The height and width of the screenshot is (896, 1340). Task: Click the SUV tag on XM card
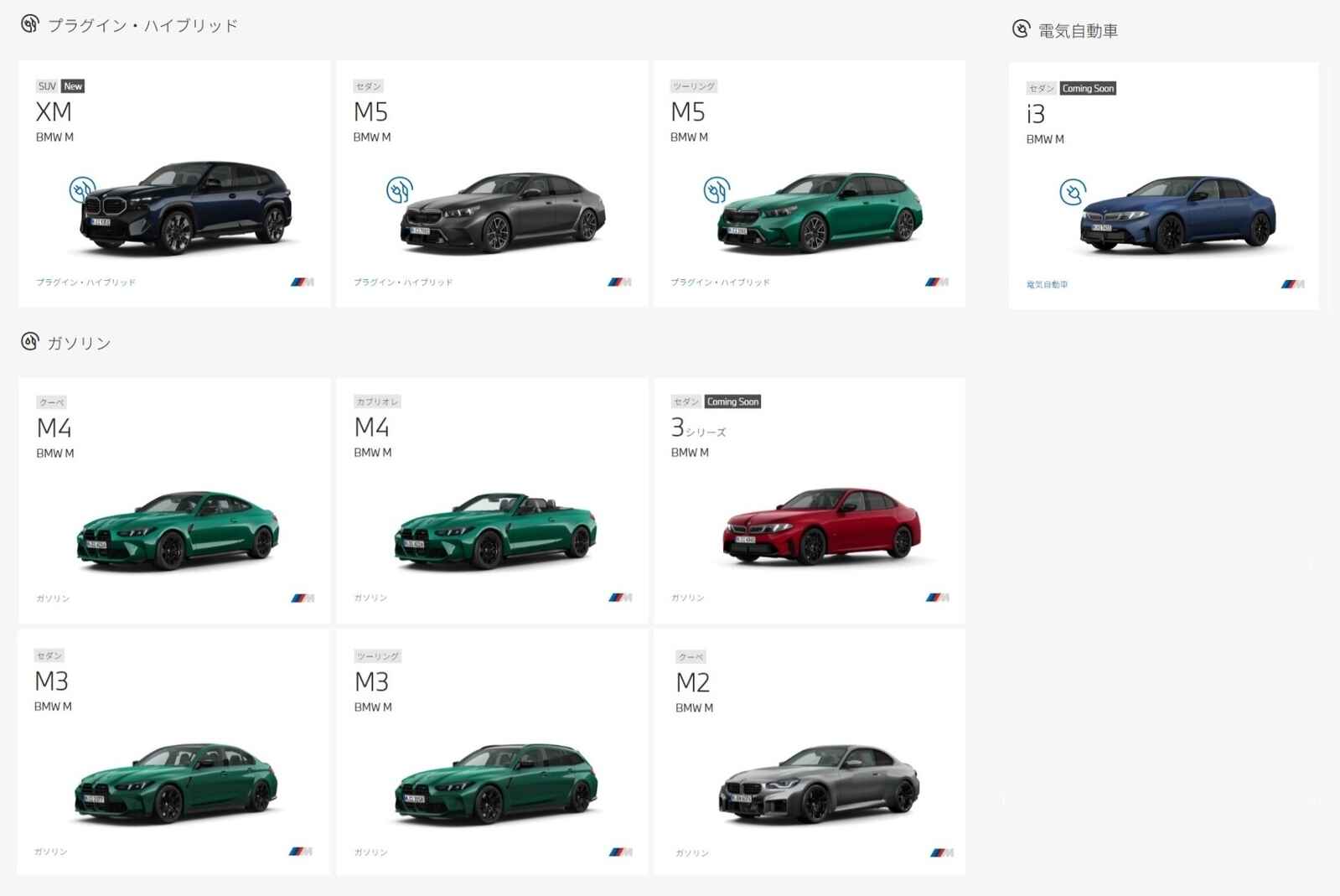click(x=47, y=86)
